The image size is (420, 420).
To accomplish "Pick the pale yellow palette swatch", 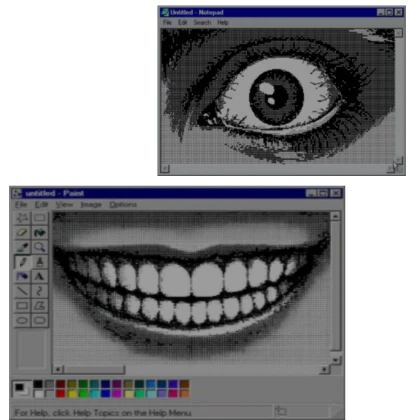I will [x=128, y=394].
